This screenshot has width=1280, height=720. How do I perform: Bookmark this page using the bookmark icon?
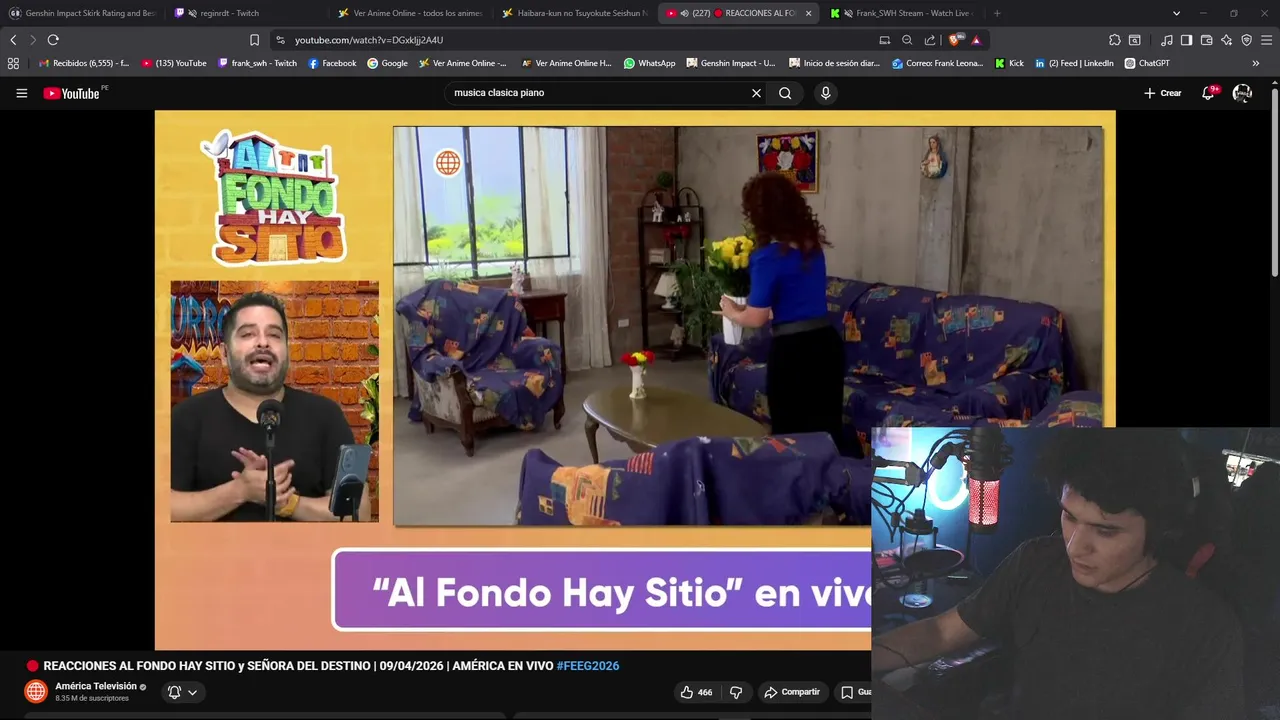coord(254,40)
